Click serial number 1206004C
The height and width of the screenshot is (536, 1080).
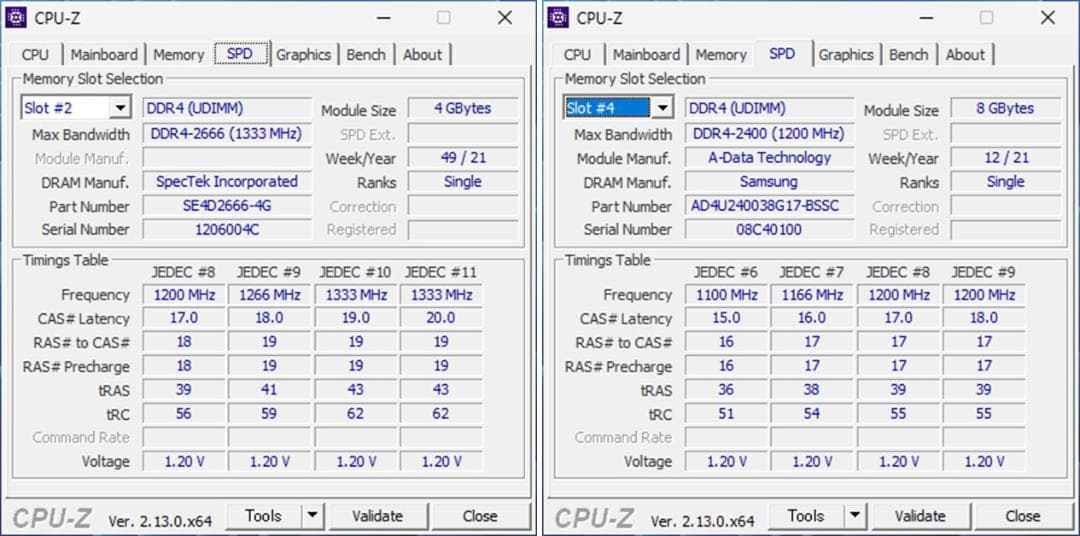click(x=227, y=229)
